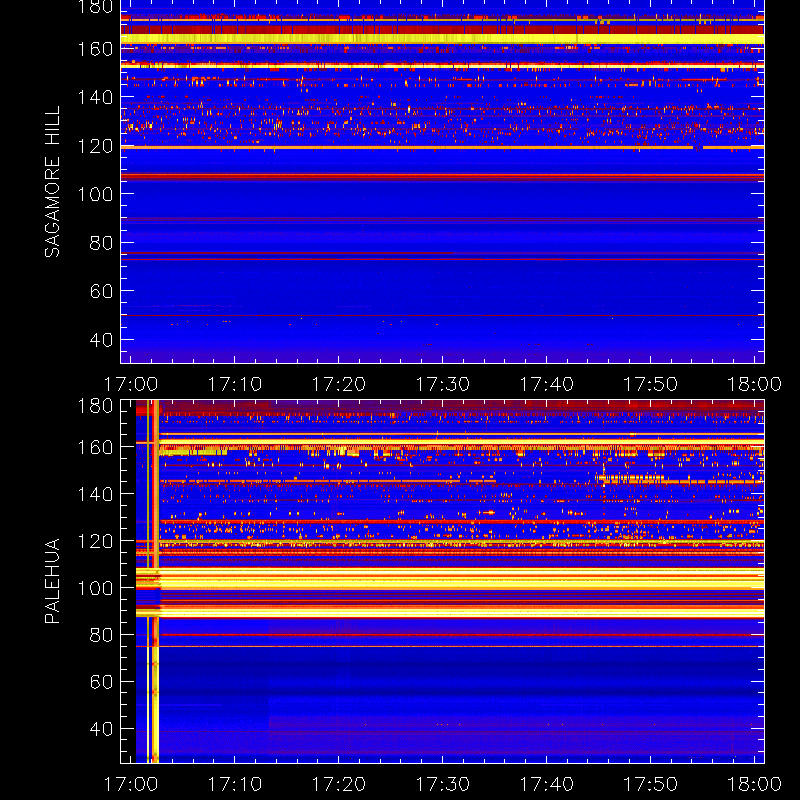Click the PALEHUA axis title

click(x=53, y=581)
